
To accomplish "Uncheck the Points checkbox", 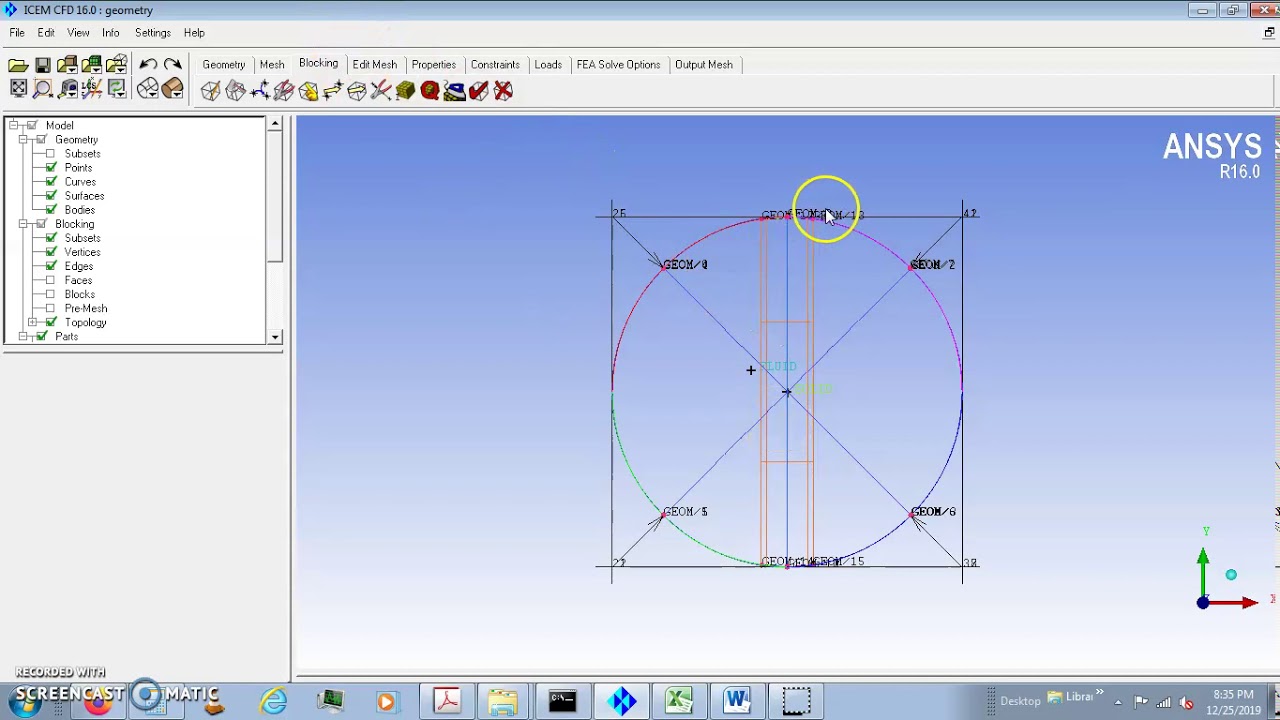I will click(x=51, y=168).
